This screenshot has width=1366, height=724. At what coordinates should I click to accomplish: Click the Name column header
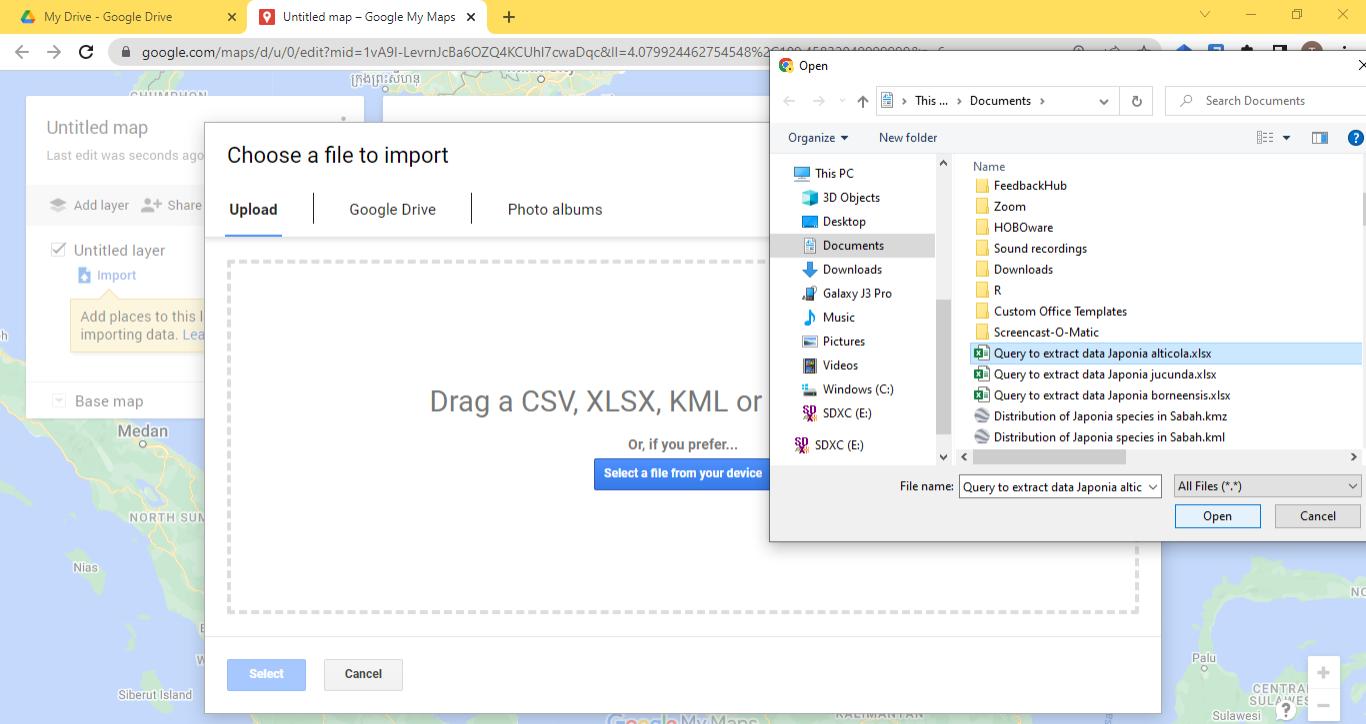coord(989,166)
